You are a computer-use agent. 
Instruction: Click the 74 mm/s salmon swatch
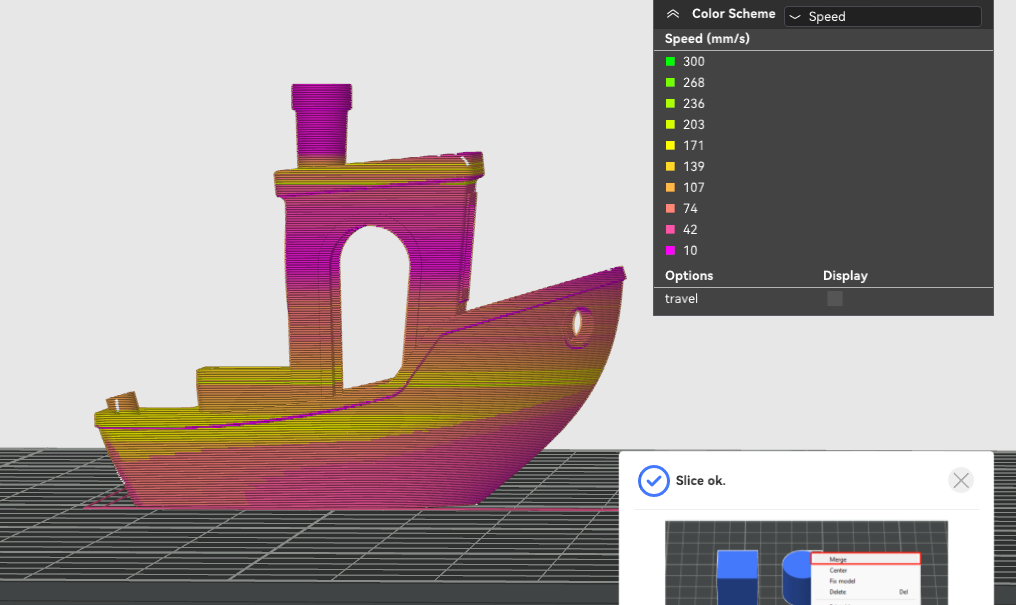point(670,209)
